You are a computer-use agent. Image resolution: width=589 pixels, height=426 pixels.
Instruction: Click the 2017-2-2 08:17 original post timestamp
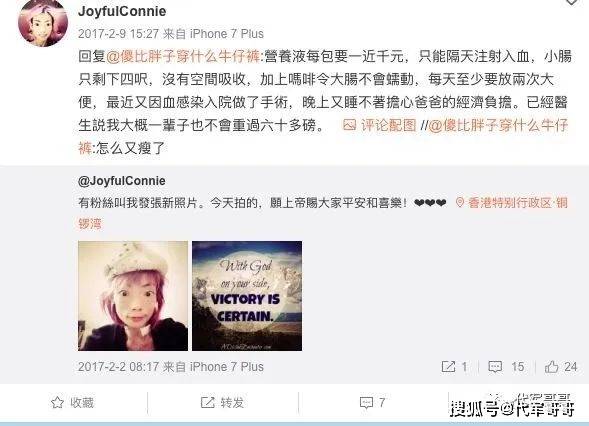point(119,367)
